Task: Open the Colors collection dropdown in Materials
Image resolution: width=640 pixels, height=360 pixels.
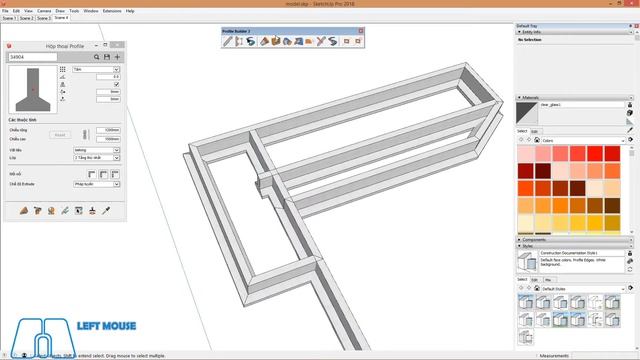Action: (584, 140)
